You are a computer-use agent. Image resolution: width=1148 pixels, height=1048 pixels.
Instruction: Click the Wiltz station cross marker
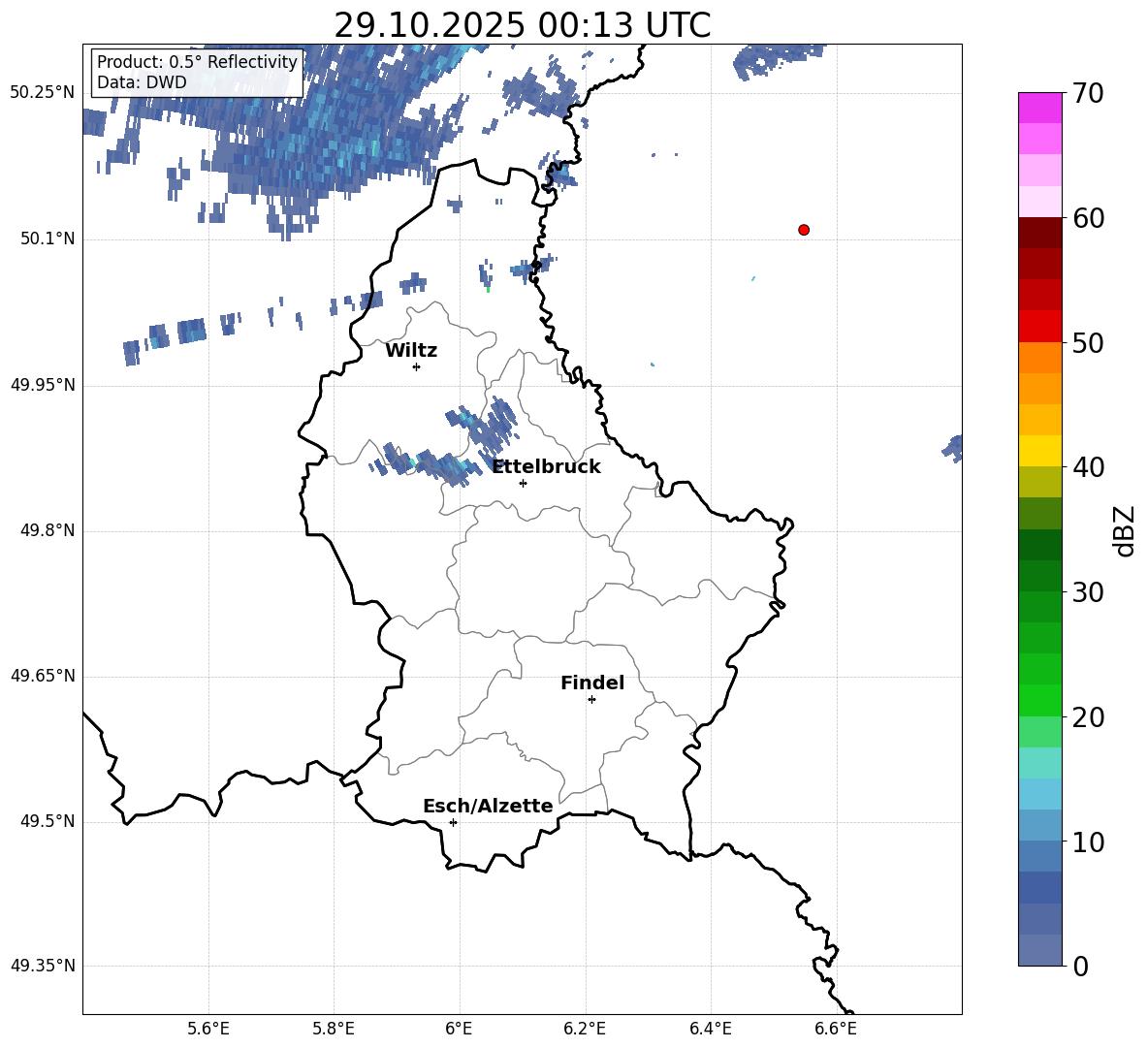click(x=416, y=366)
